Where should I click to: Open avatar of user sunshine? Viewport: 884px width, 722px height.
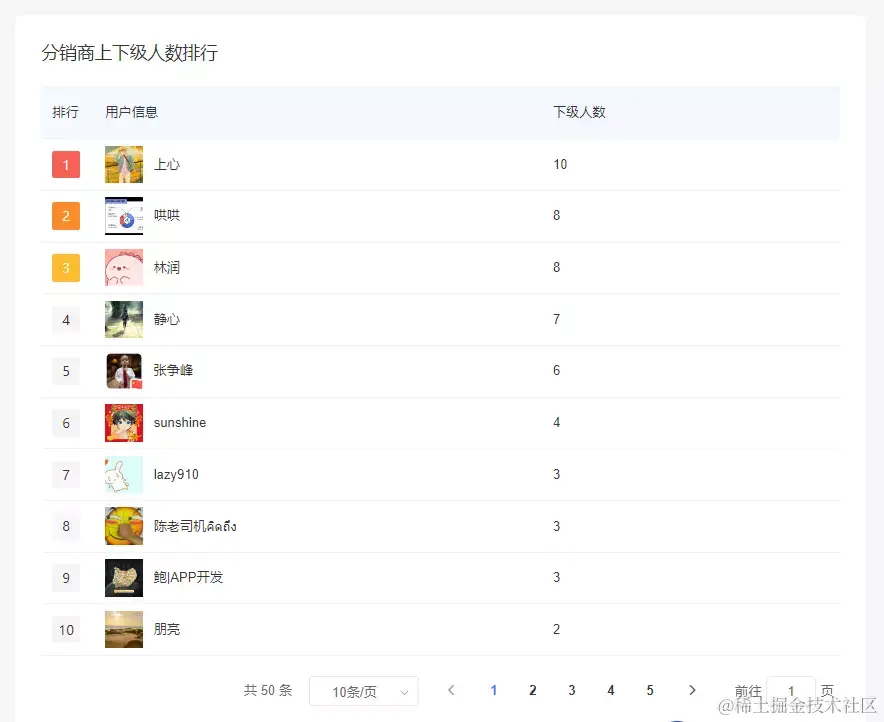pos(124,423)
